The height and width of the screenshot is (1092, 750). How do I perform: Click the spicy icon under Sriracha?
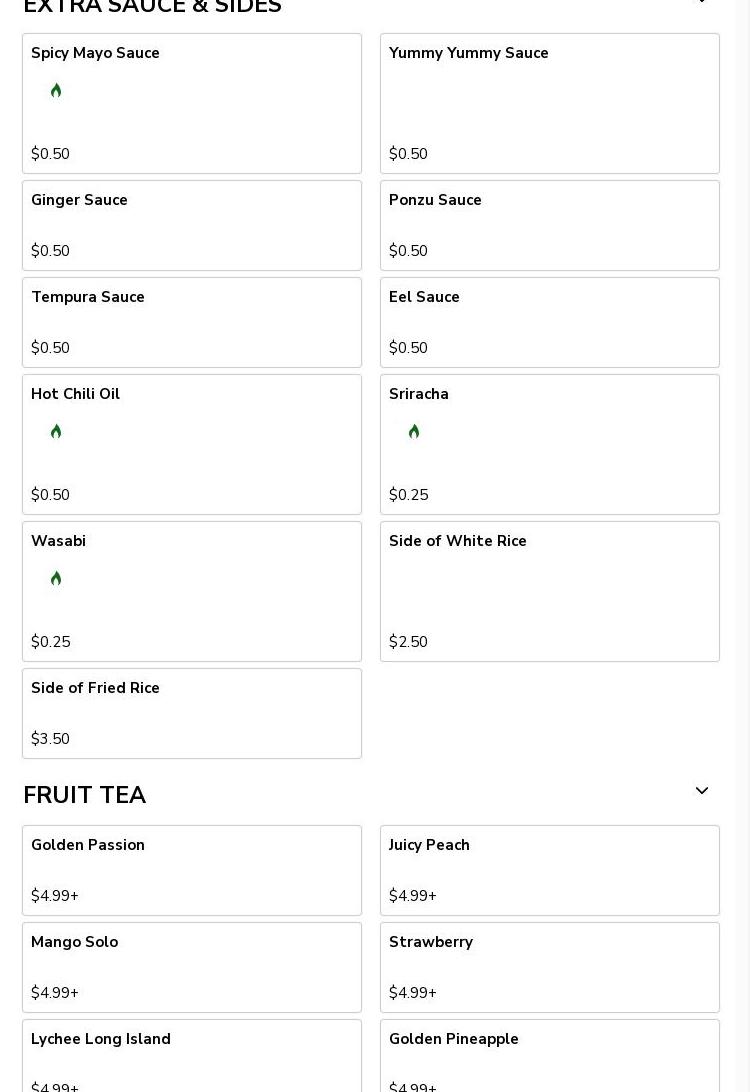tap(414, 432)
